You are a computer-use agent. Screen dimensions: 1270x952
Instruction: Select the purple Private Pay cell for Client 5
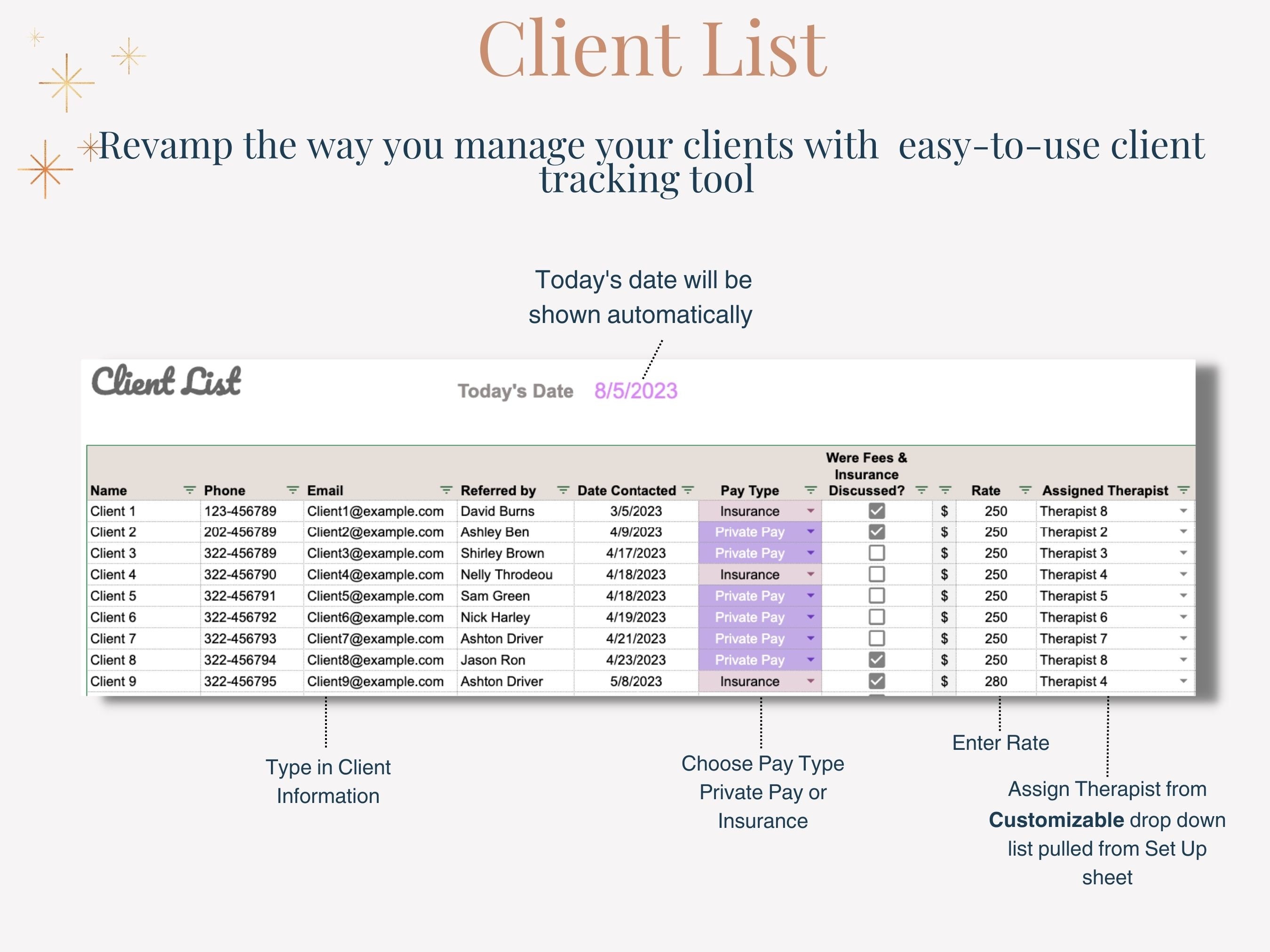click(x=749, y=596)
